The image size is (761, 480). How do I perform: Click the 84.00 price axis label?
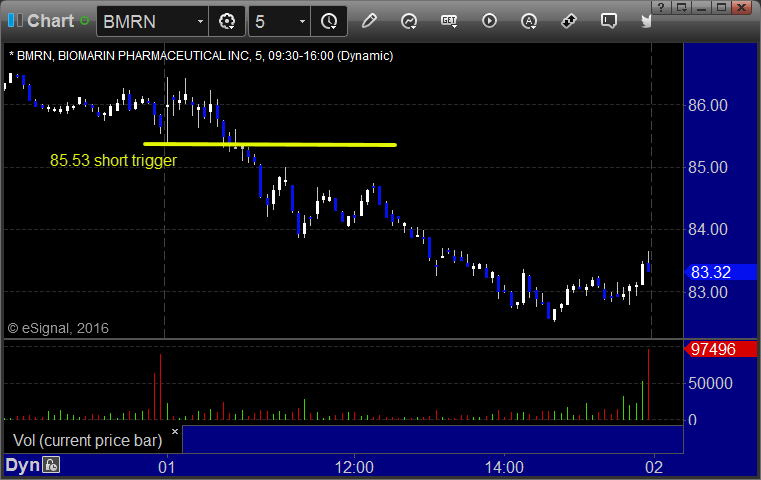[x=708, y=229]
